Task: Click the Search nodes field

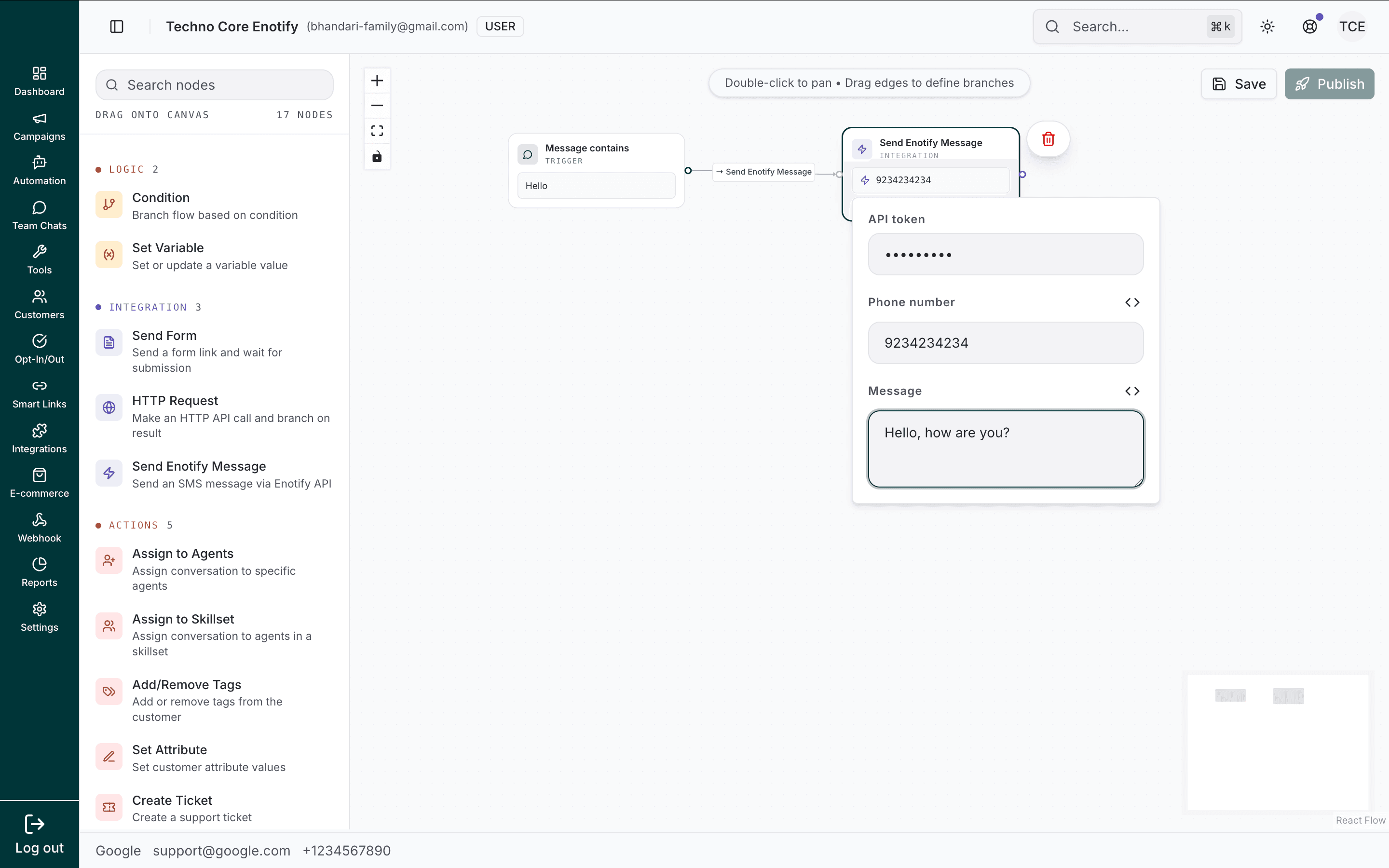Action: point(214,85)
